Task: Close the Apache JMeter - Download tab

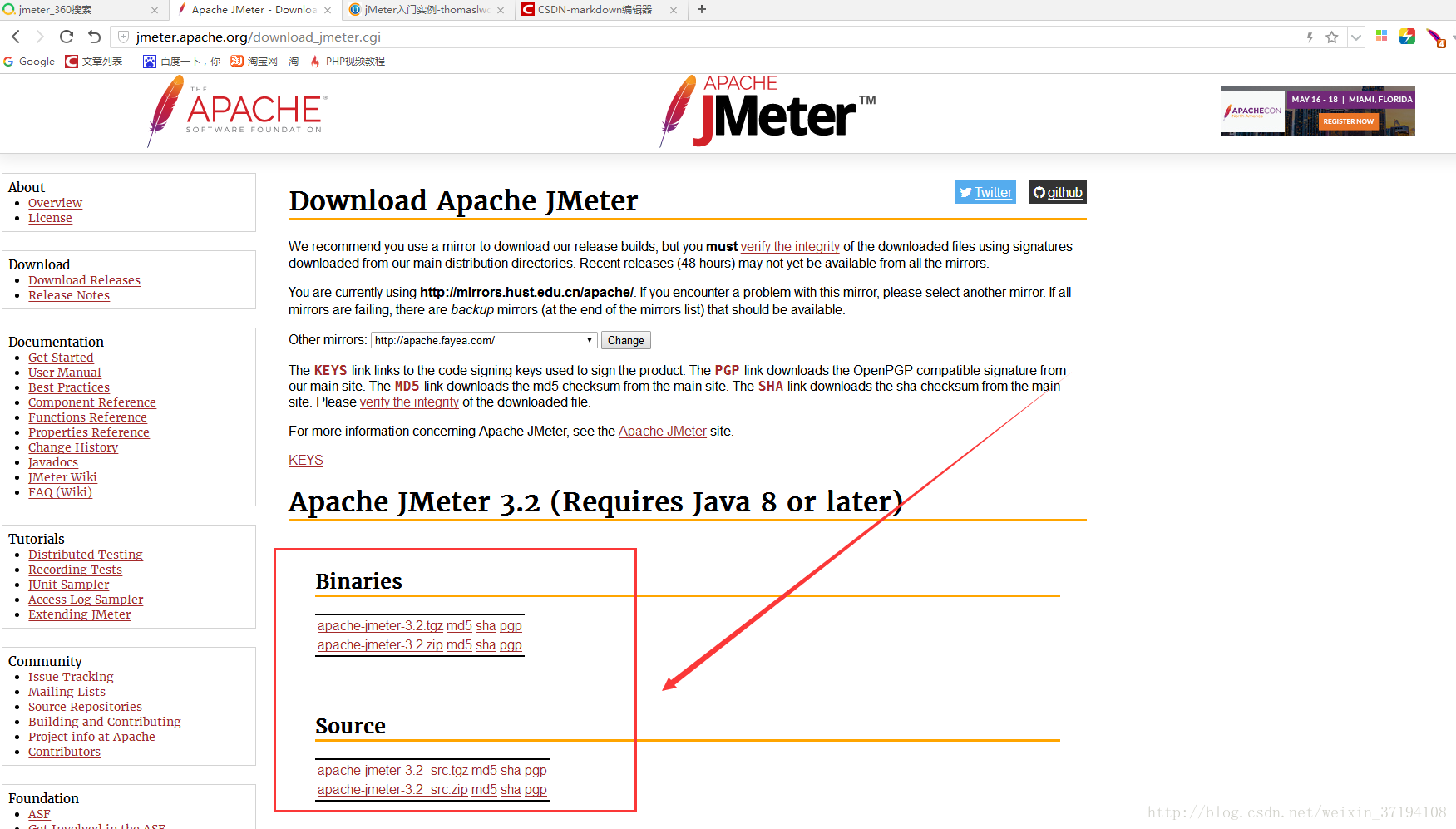Action: [x=328, y=10]
